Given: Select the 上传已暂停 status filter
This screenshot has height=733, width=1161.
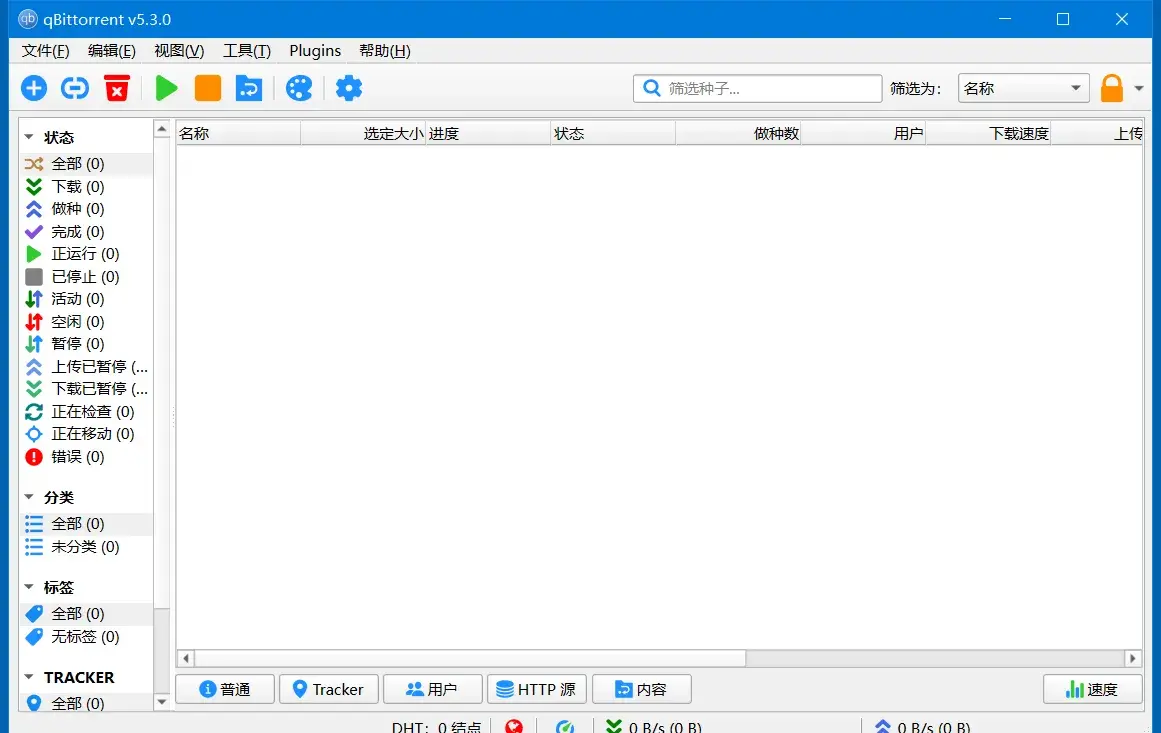Looking at the screenshot, I should point(87,366).
